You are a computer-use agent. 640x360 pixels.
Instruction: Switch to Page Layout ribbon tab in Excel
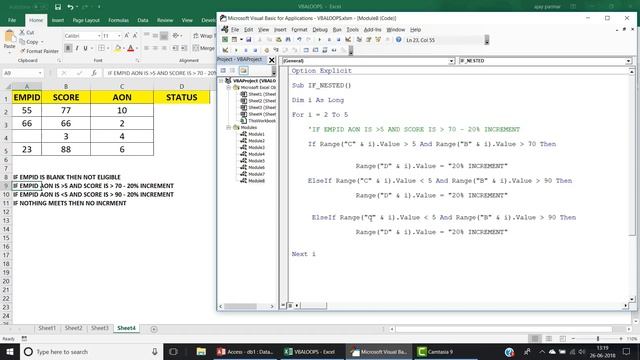(86, 20)
